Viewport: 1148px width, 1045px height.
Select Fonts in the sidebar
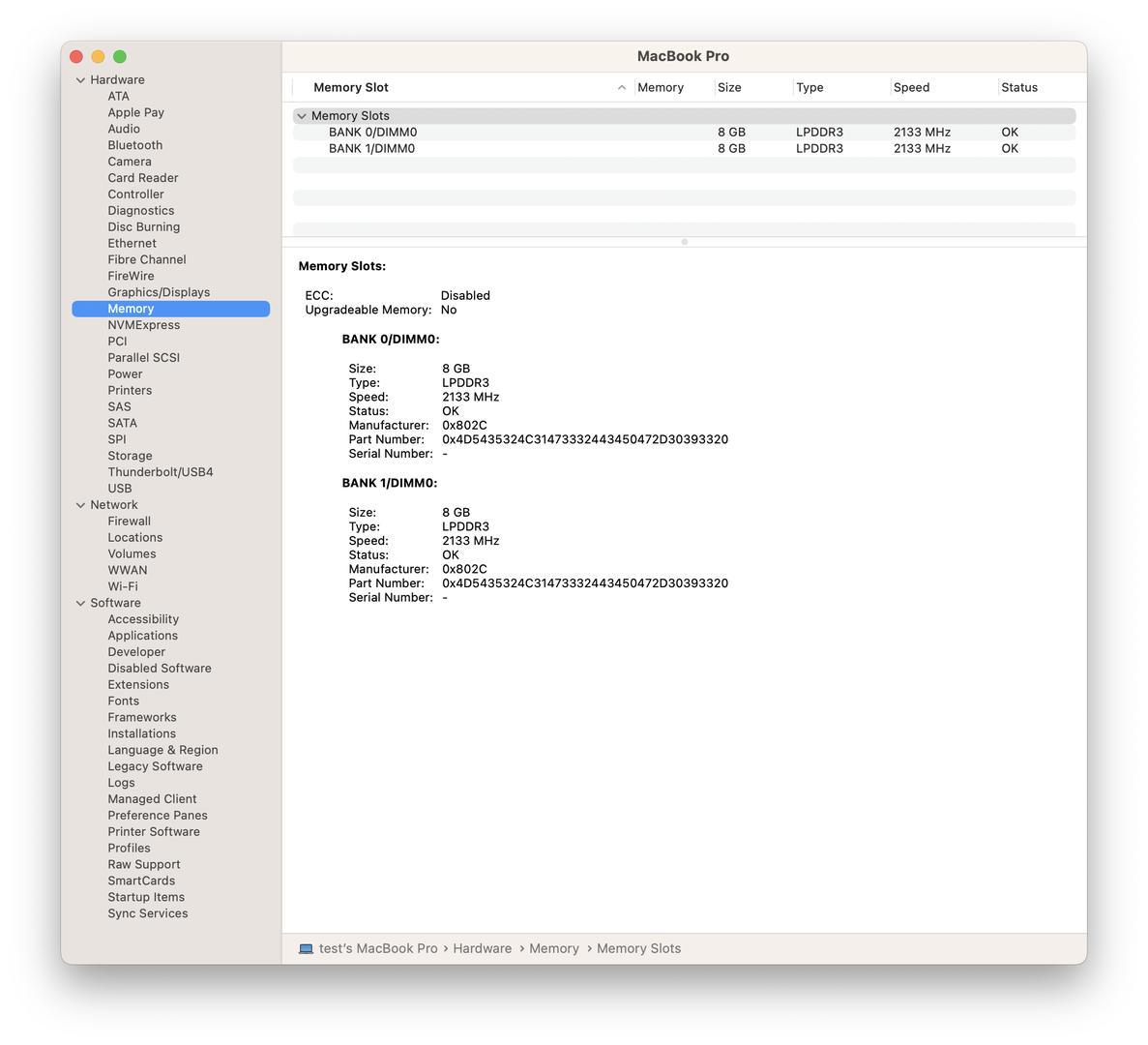tap(124, 701)
